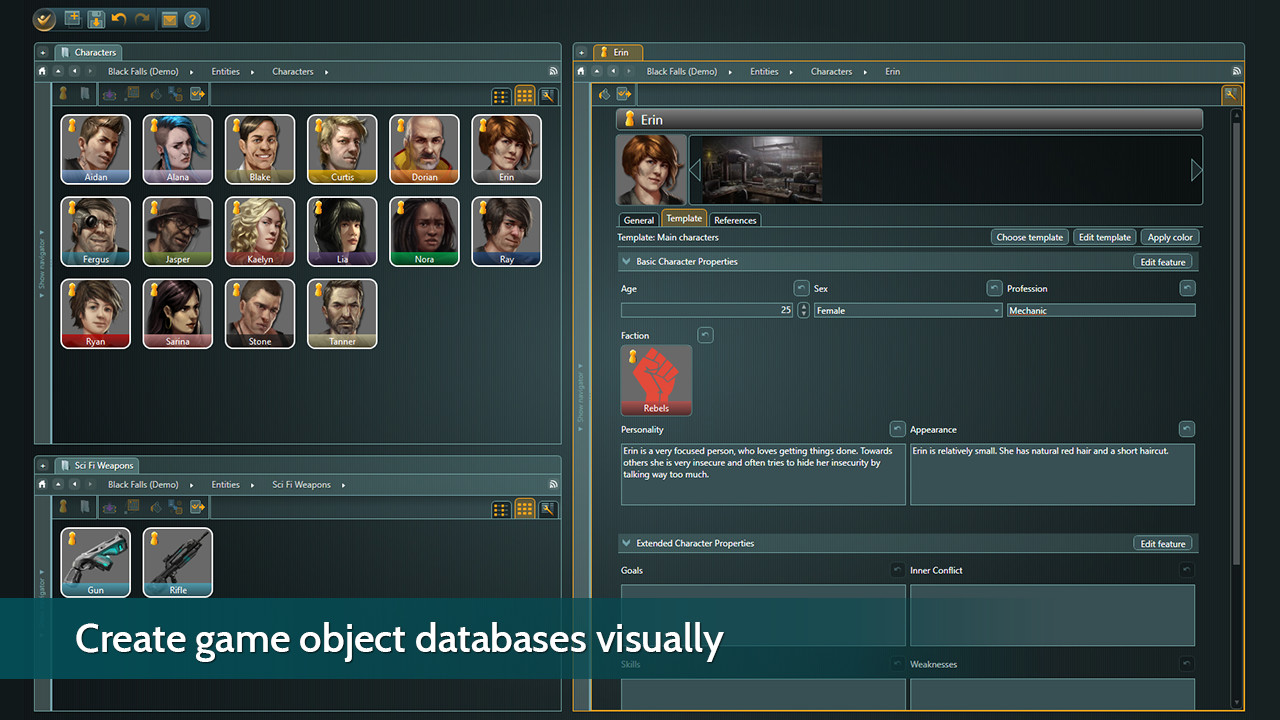Switch to the References tab
The image size is (1280, 720).
tap(735, 219)
